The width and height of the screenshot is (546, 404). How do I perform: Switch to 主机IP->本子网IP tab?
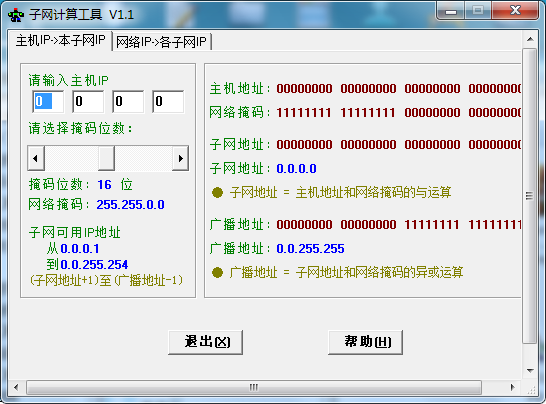60,41
